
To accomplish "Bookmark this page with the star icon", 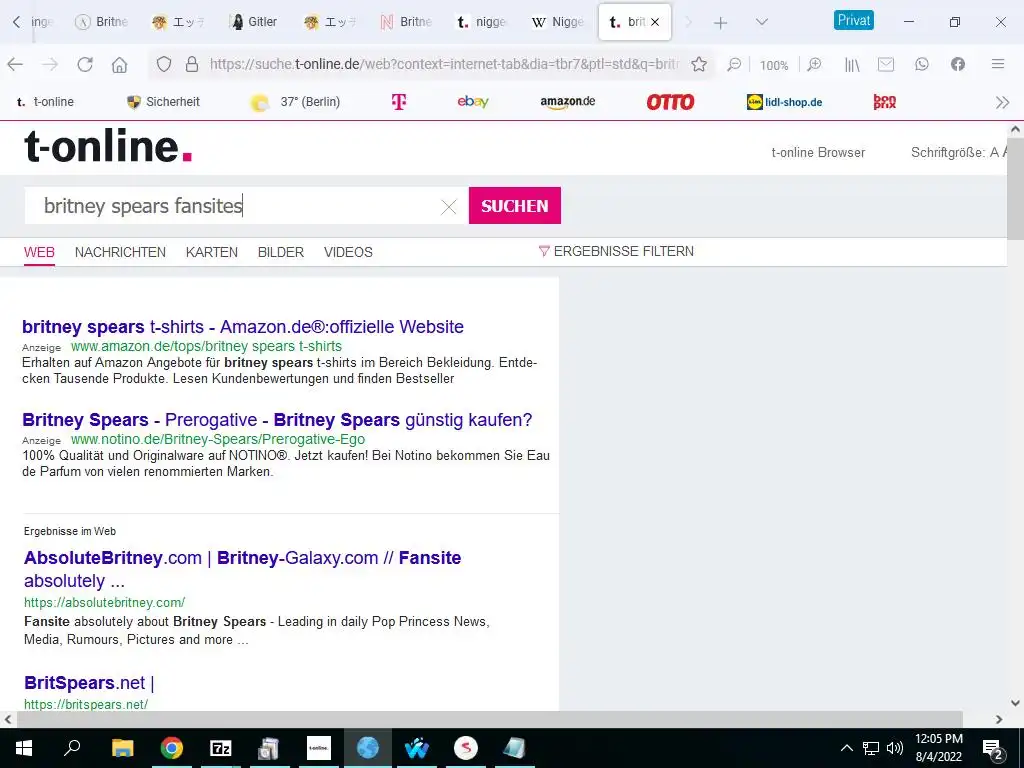I will [x=699, y=64].
